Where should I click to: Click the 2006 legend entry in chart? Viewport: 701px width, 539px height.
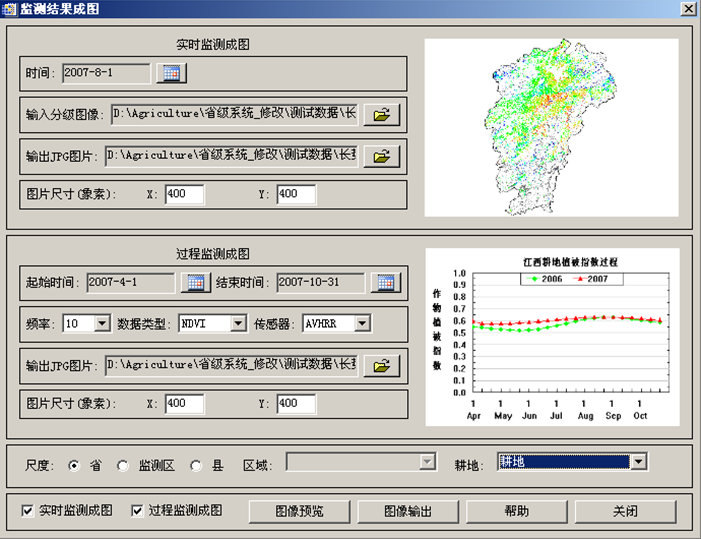pos(545,279)
